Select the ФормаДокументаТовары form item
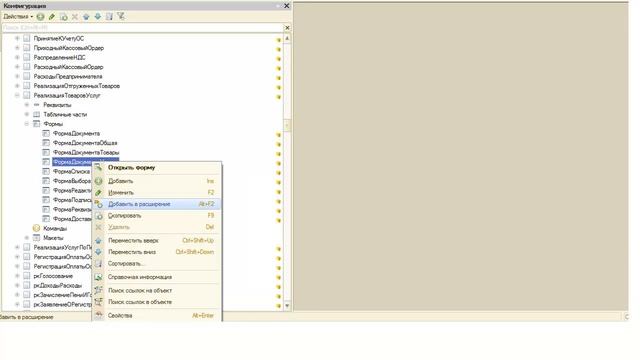The height and width of the screenshot is (360, 640). click(86, 152)
